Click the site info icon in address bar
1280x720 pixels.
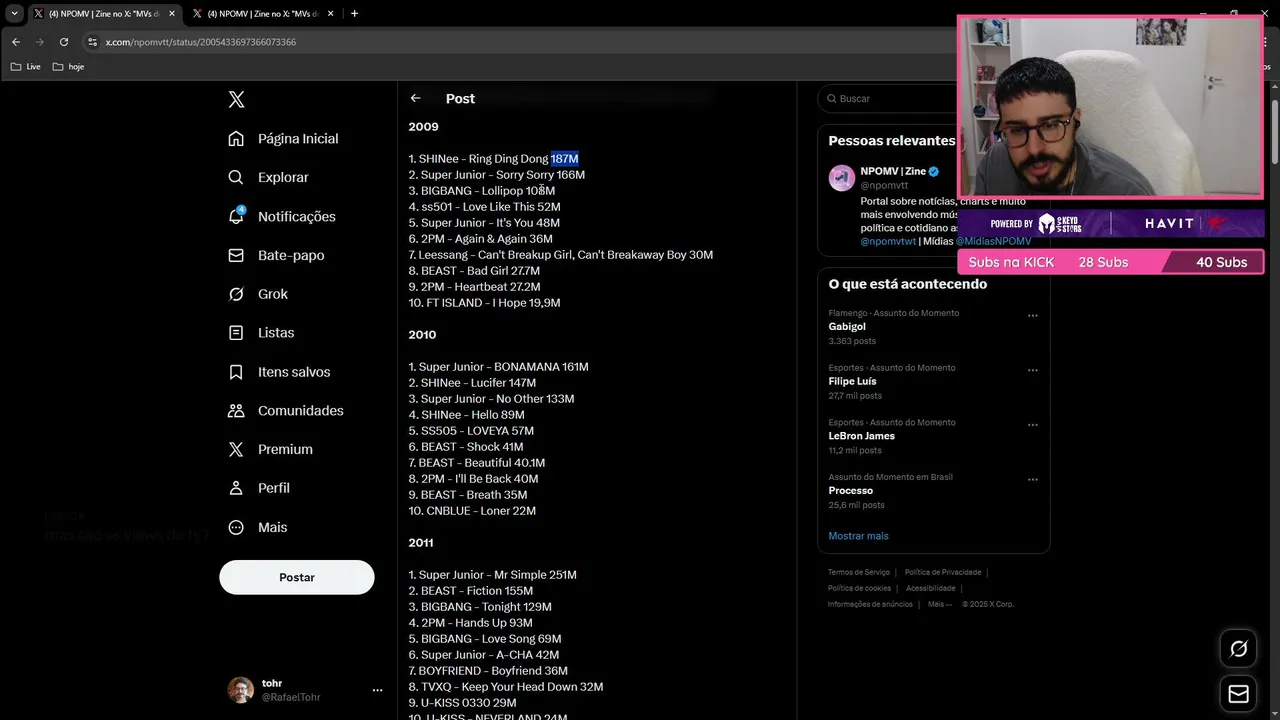click(92, 42)
